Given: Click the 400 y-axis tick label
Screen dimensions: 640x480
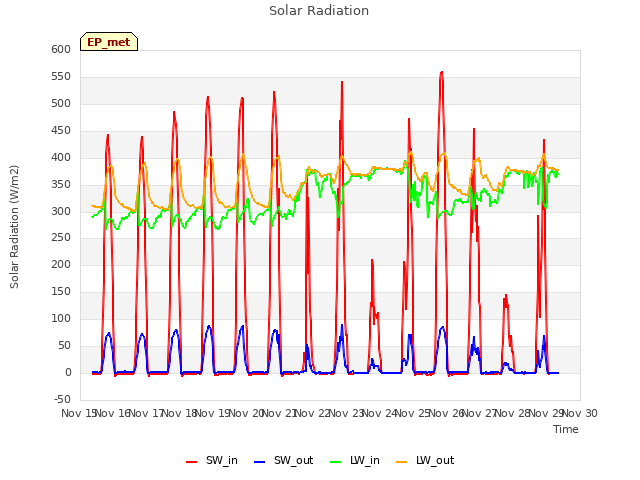Looking at the screenshot, I should click(x=61, y=157).
